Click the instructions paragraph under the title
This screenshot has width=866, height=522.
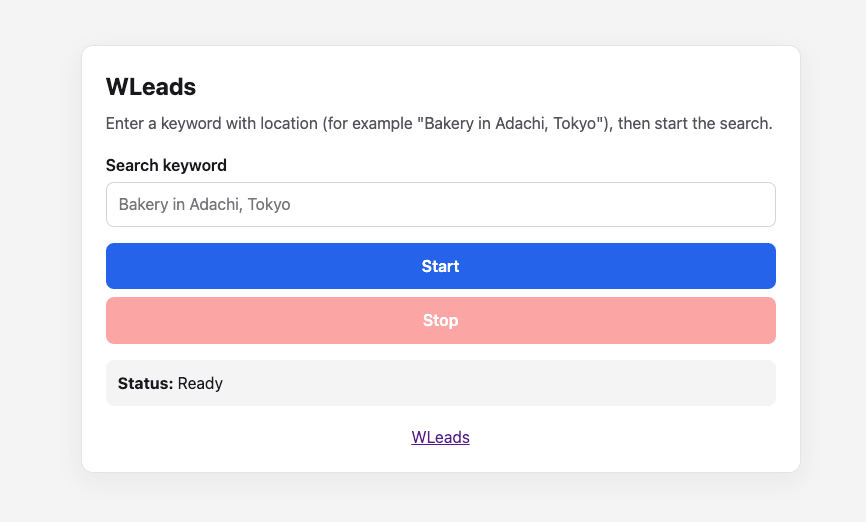[439, 123]
